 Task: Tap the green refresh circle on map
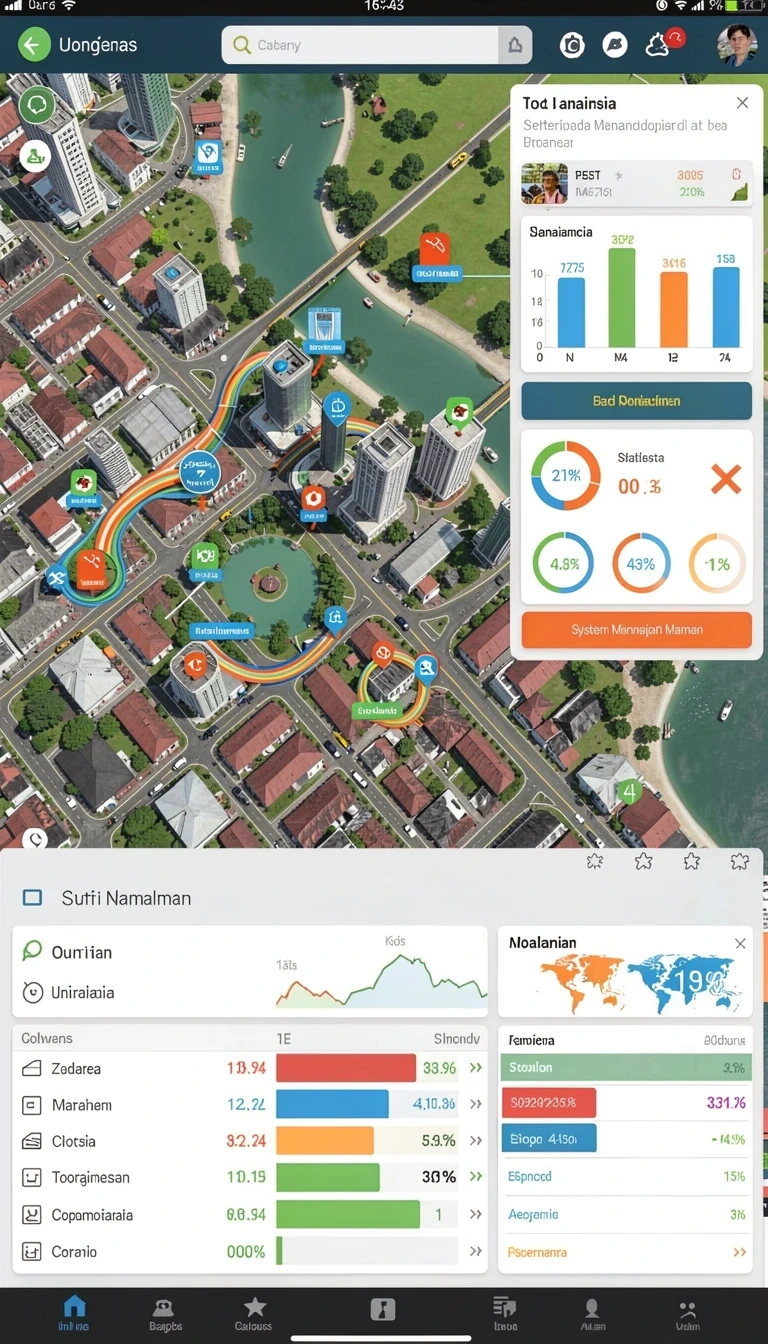pyautogui.click(x=37, y=104)
